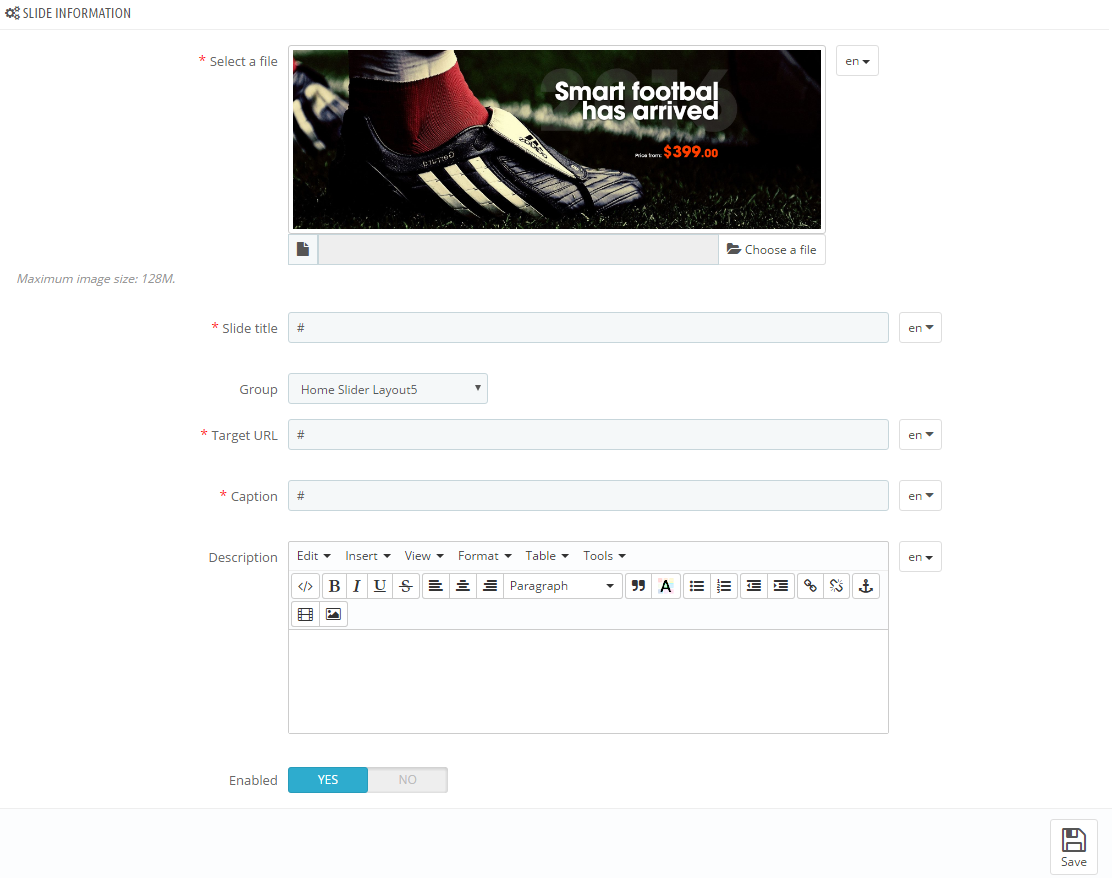Click the file icon beside file path field
1112x878 pixels.
pos(303,250)
